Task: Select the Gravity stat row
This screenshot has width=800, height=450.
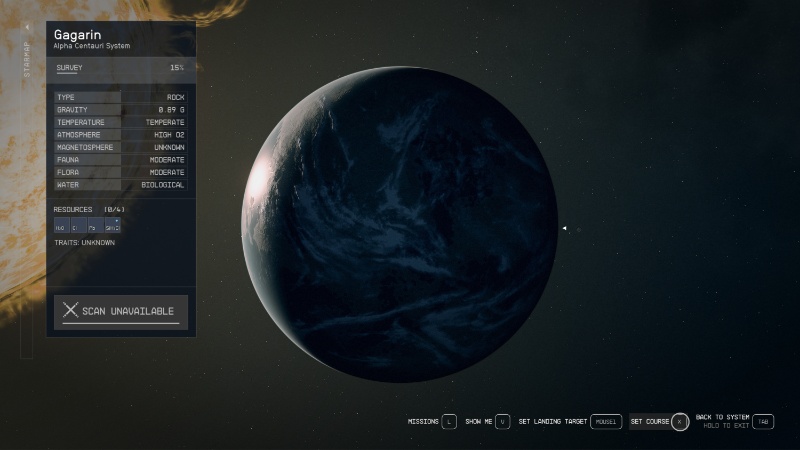Action: pos(120,109)
